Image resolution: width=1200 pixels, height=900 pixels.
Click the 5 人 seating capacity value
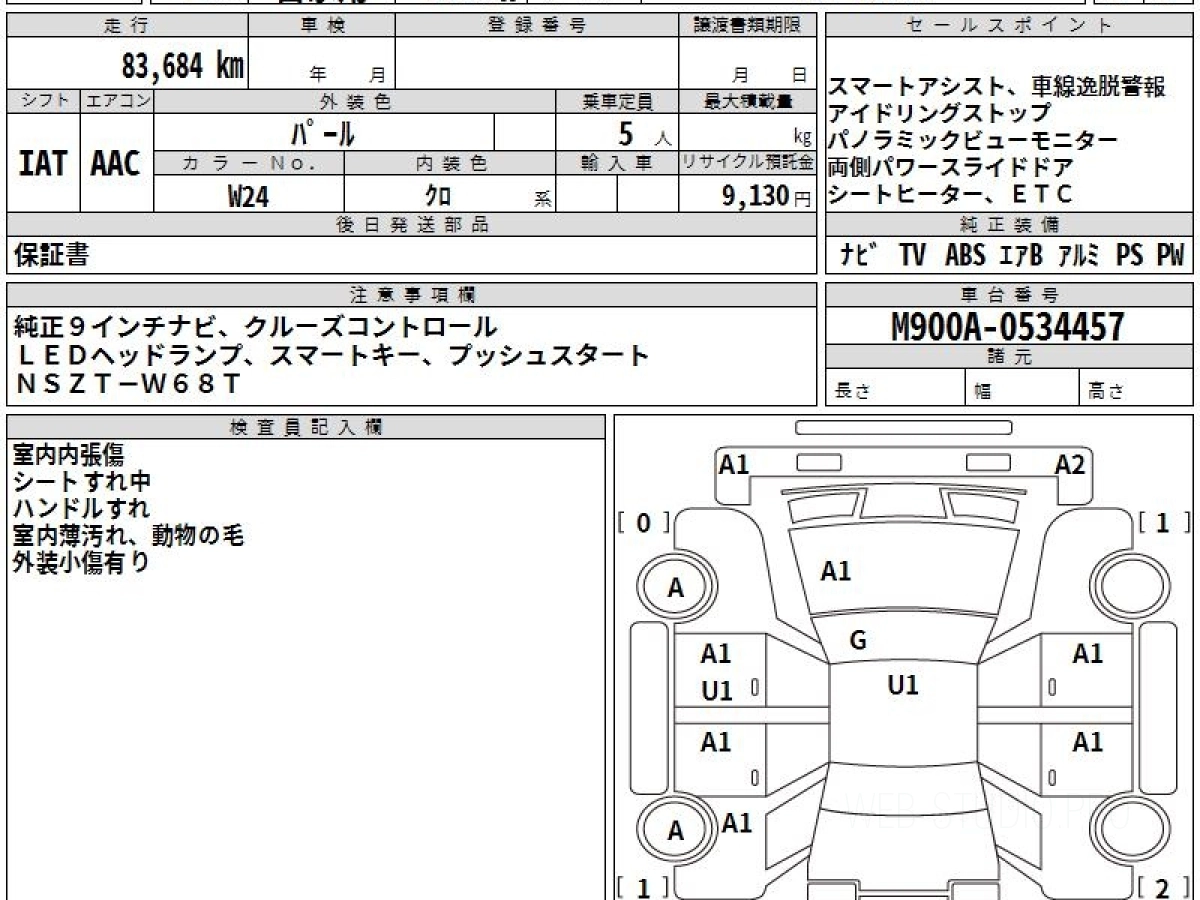(644, 133)
